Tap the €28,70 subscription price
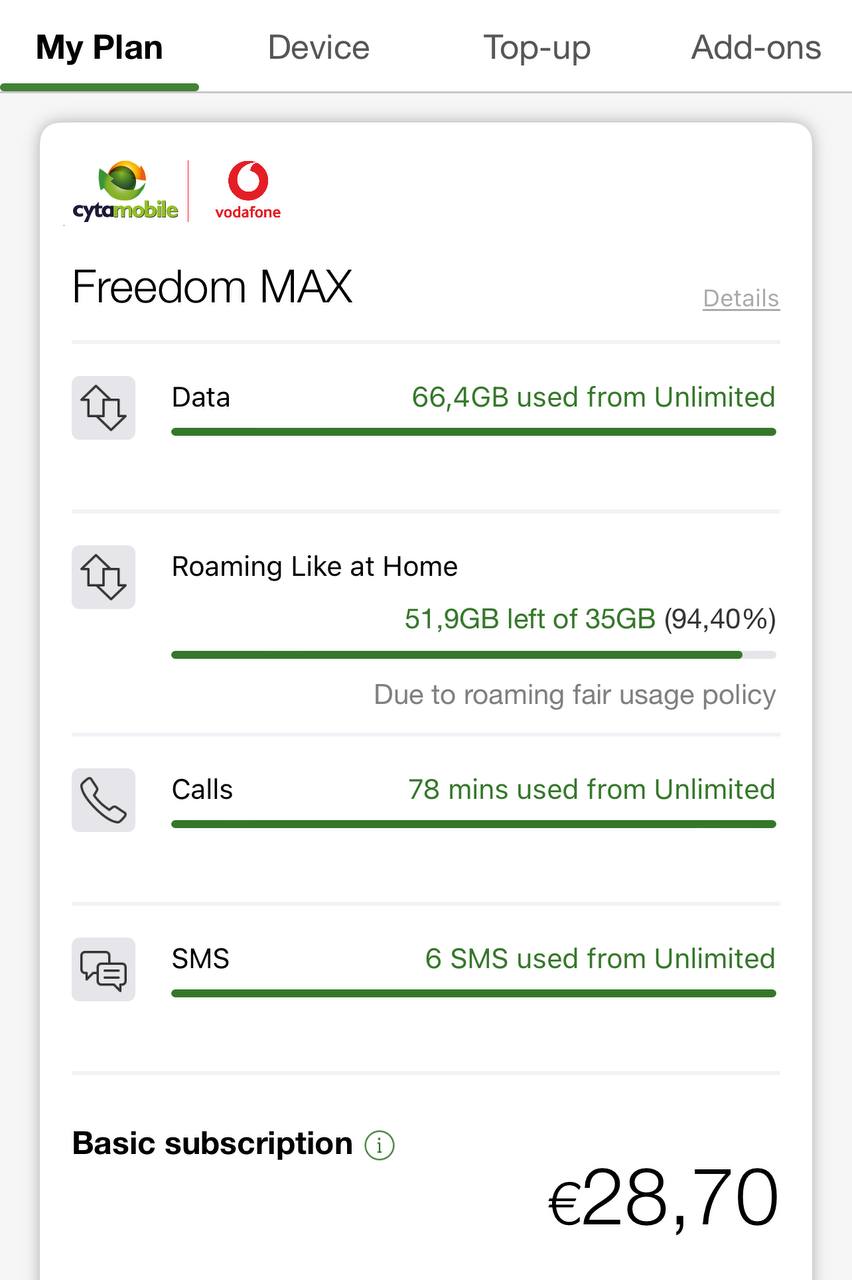Screen dimensions: 852x1280 tap(663, 1197)
